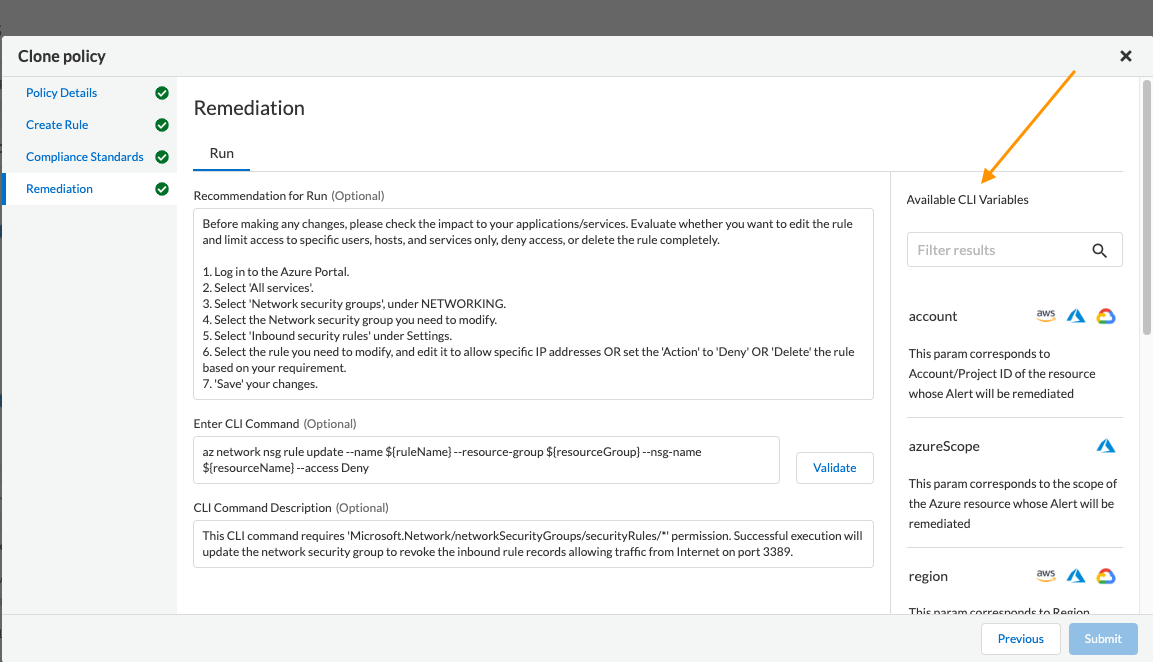Go to the Create Rule step

[57, 125]
